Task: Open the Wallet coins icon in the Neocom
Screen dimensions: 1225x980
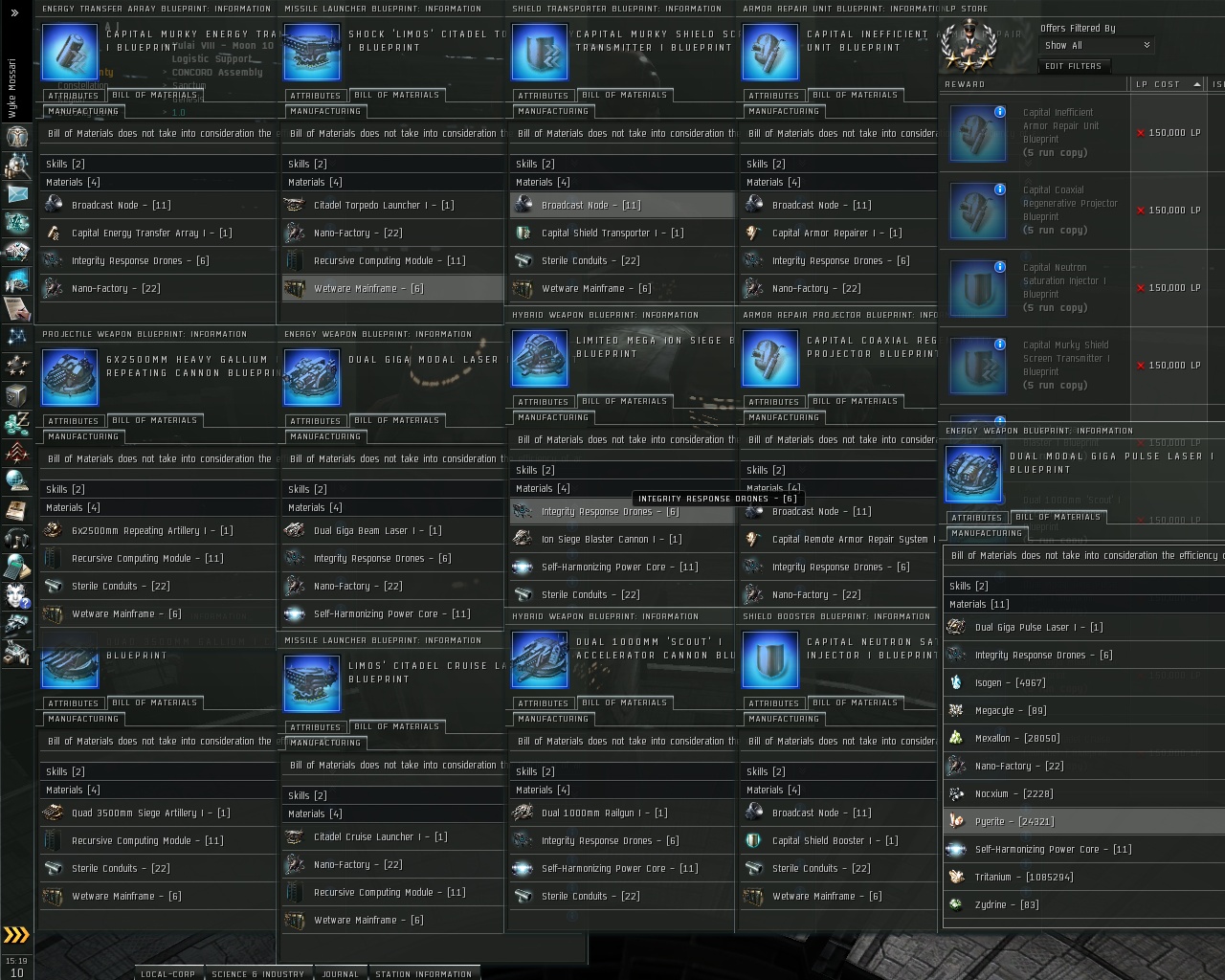Action: (16, 424)
